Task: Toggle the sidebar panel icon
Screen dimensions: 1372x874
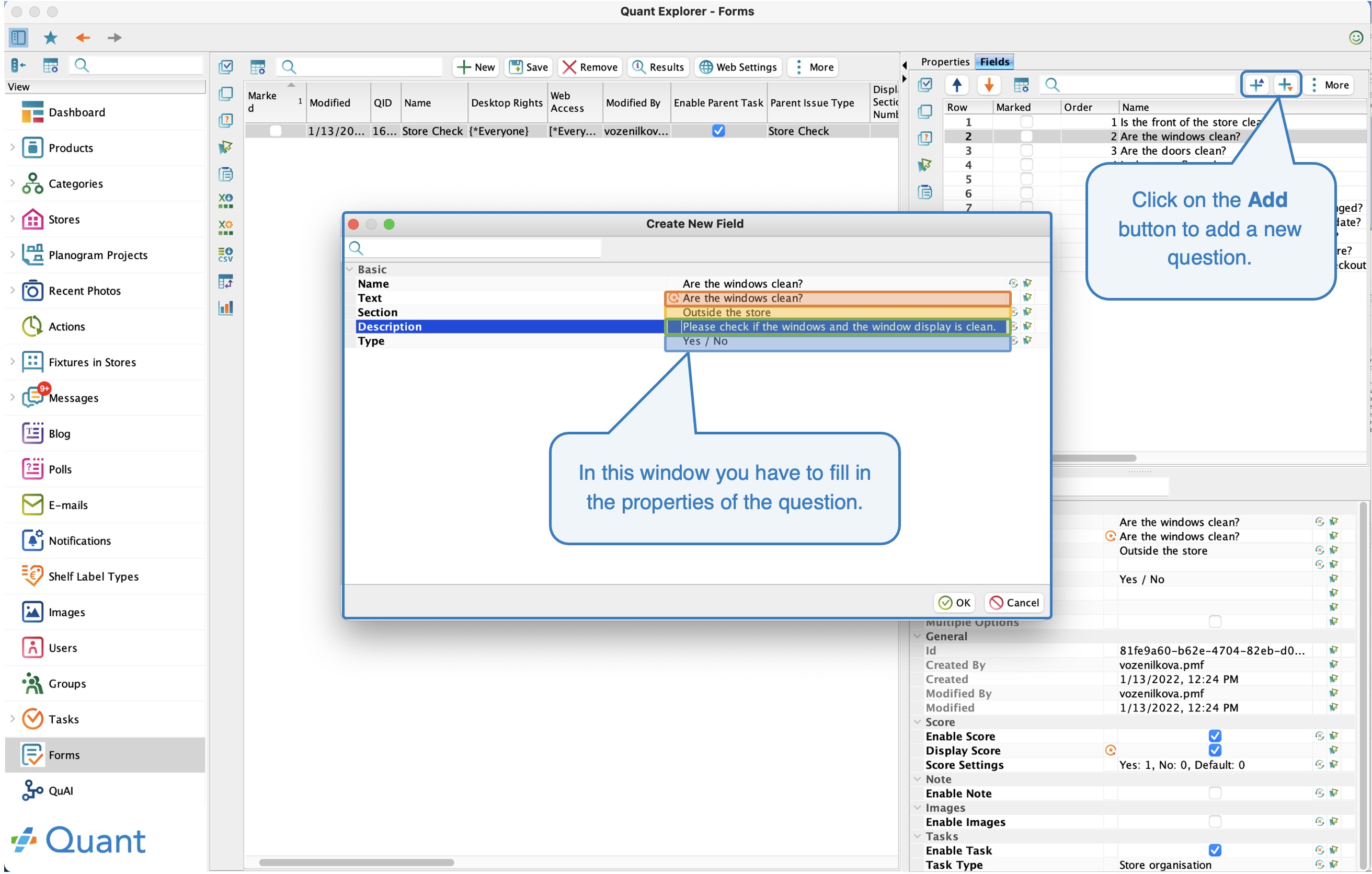Action: point(18,38)
